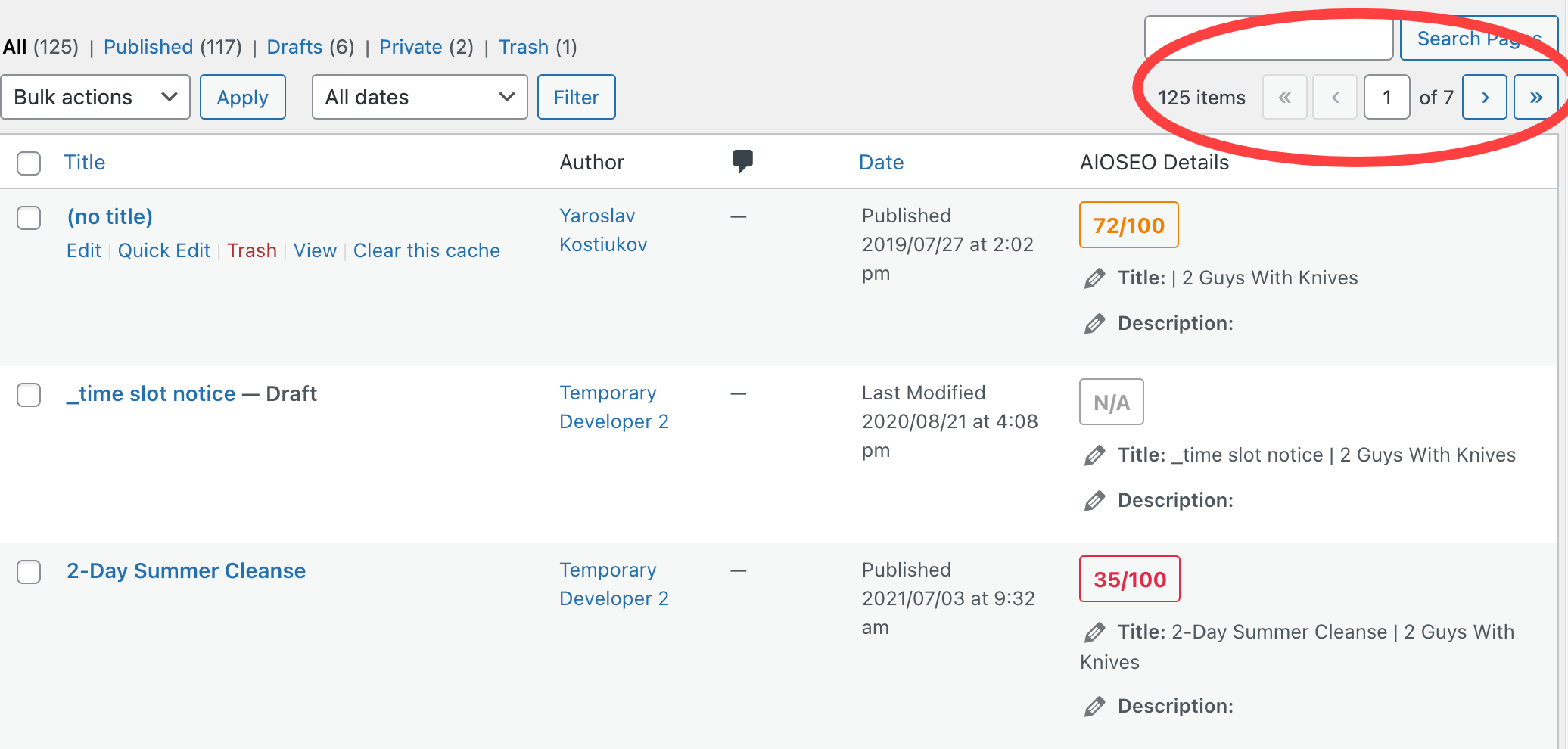
Task: Check the box for _time slot notice
Action: click(29, 394)
